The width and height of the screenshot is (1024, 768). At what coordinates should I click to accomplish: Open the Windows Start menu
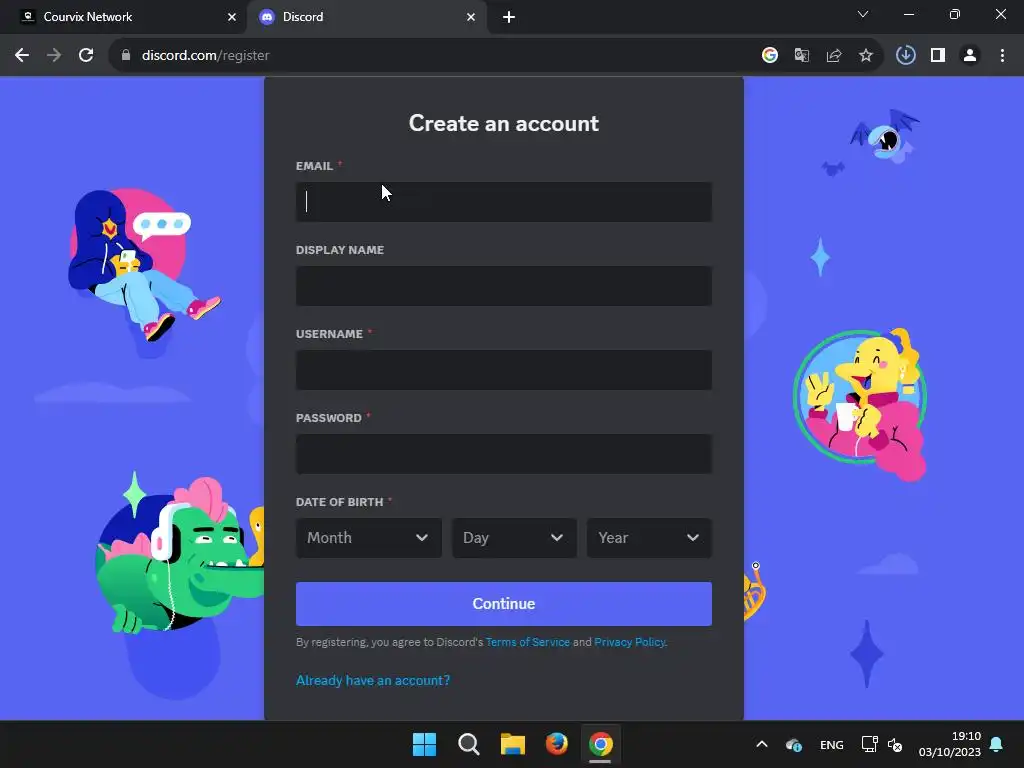[x=424, y=744]
